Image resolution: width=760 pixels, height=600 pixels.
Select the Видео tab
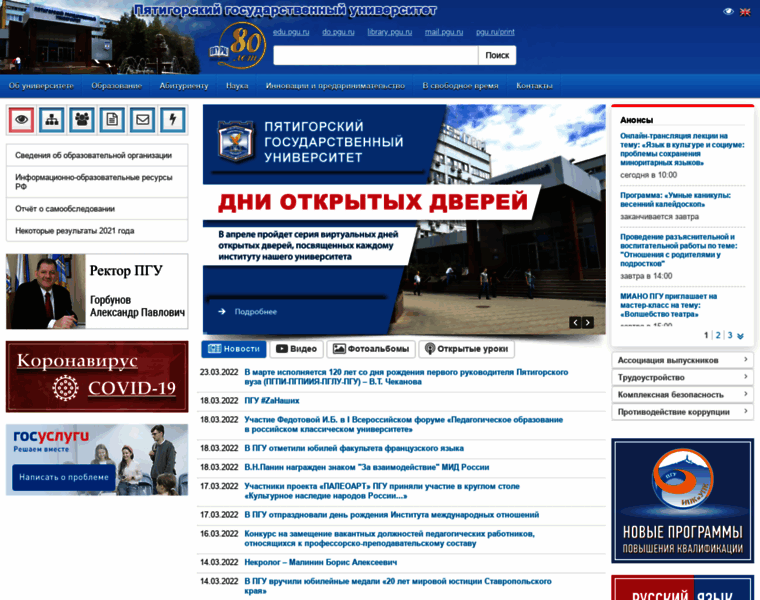coord(296,349)
